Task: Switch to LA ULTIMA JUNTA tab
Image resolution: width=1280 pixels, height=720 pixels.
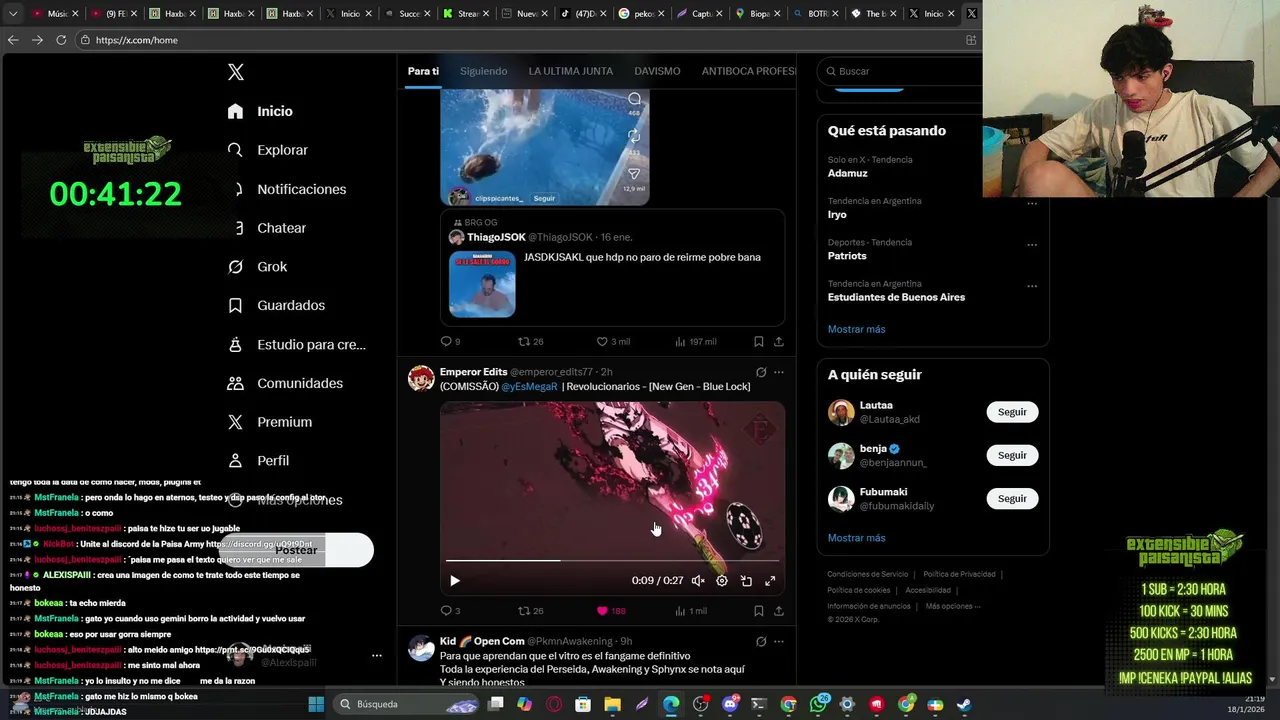Action: 571,71
